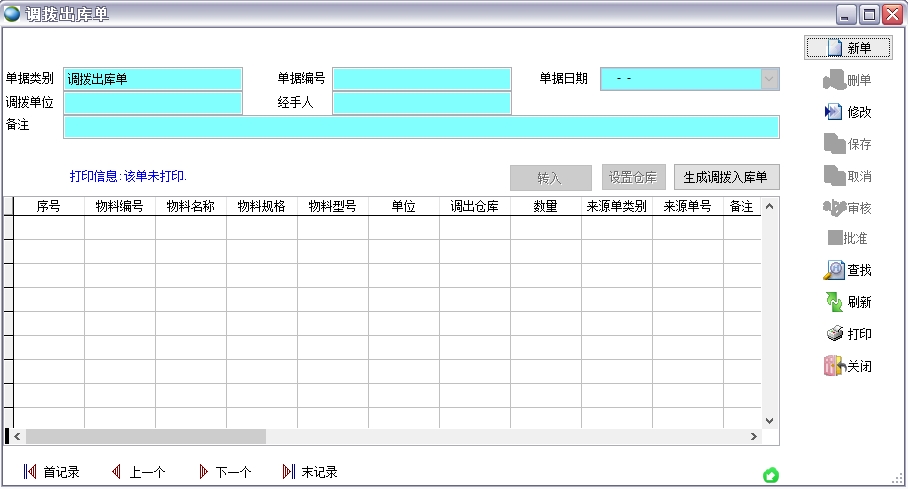Click the 备注 remarks field
The width and height of the screenshot is (908, 489).
click(421, 127)
